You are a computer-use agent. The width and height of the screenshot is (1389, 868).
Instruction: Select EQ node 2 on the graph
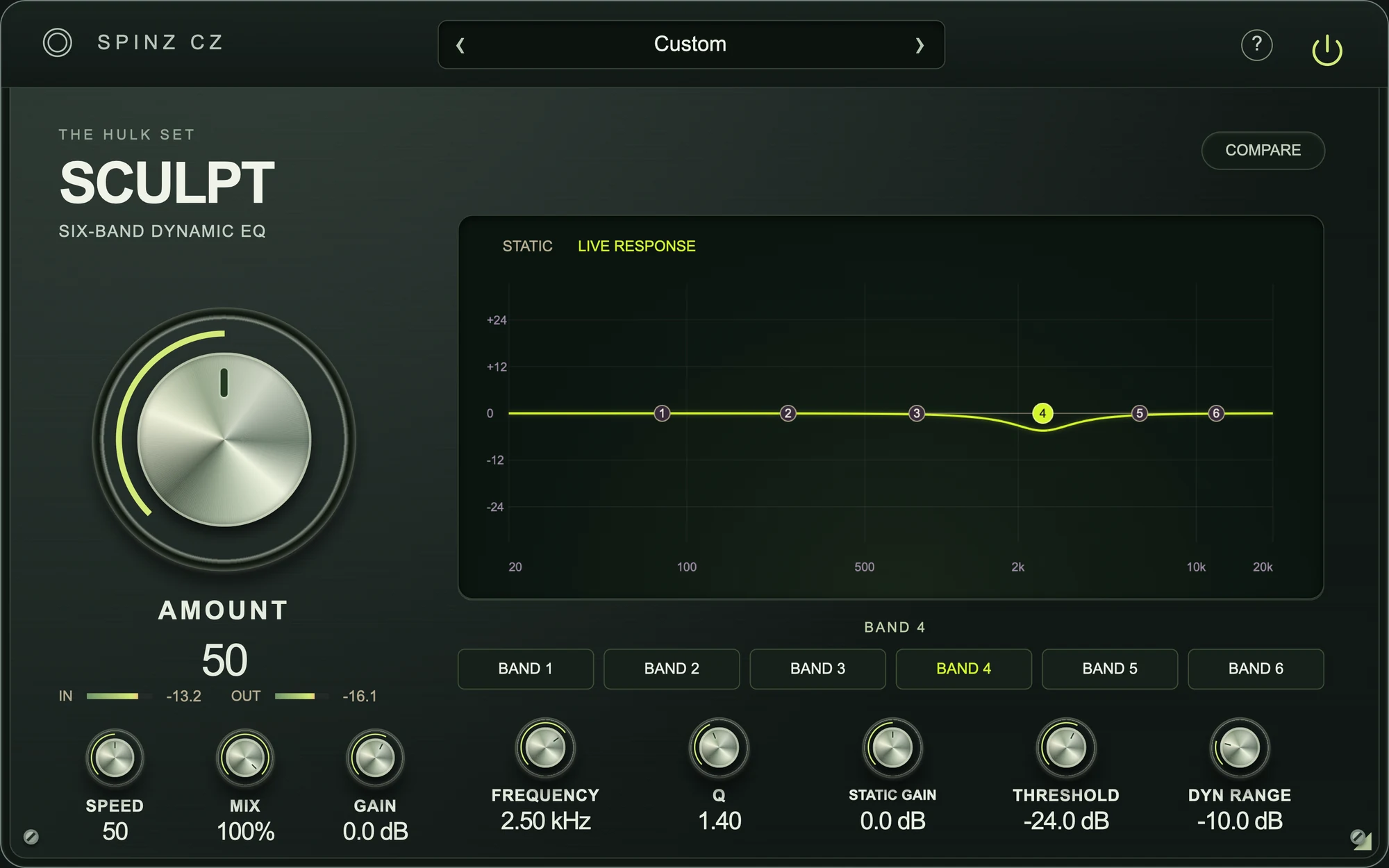click(788, 413)
